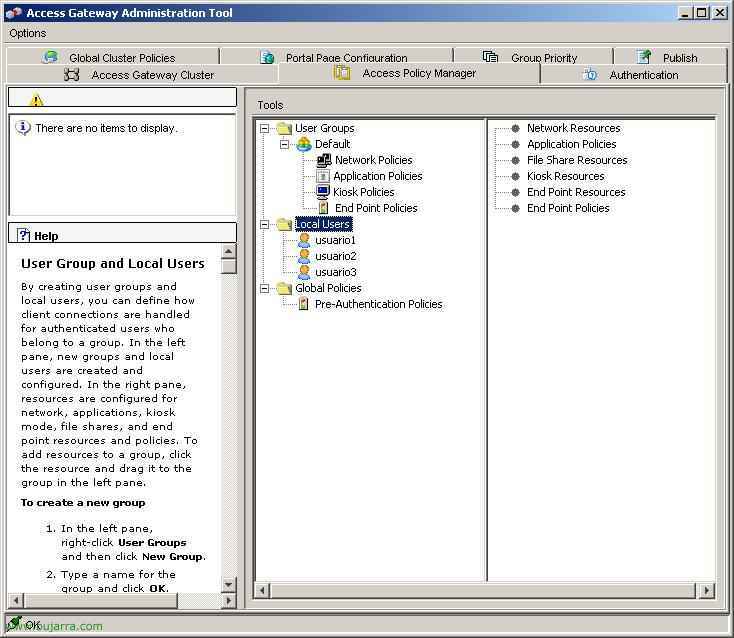Click the Tools pane right scroll arrow
This screenshot has height=638, width=734.
pos(706,591)
